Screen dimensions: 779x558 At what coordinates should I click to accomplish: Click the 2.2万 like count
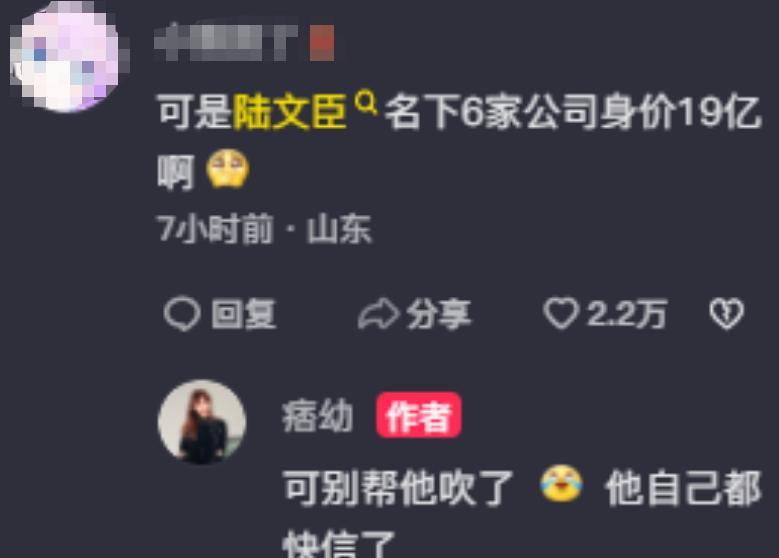click(626, 314)
